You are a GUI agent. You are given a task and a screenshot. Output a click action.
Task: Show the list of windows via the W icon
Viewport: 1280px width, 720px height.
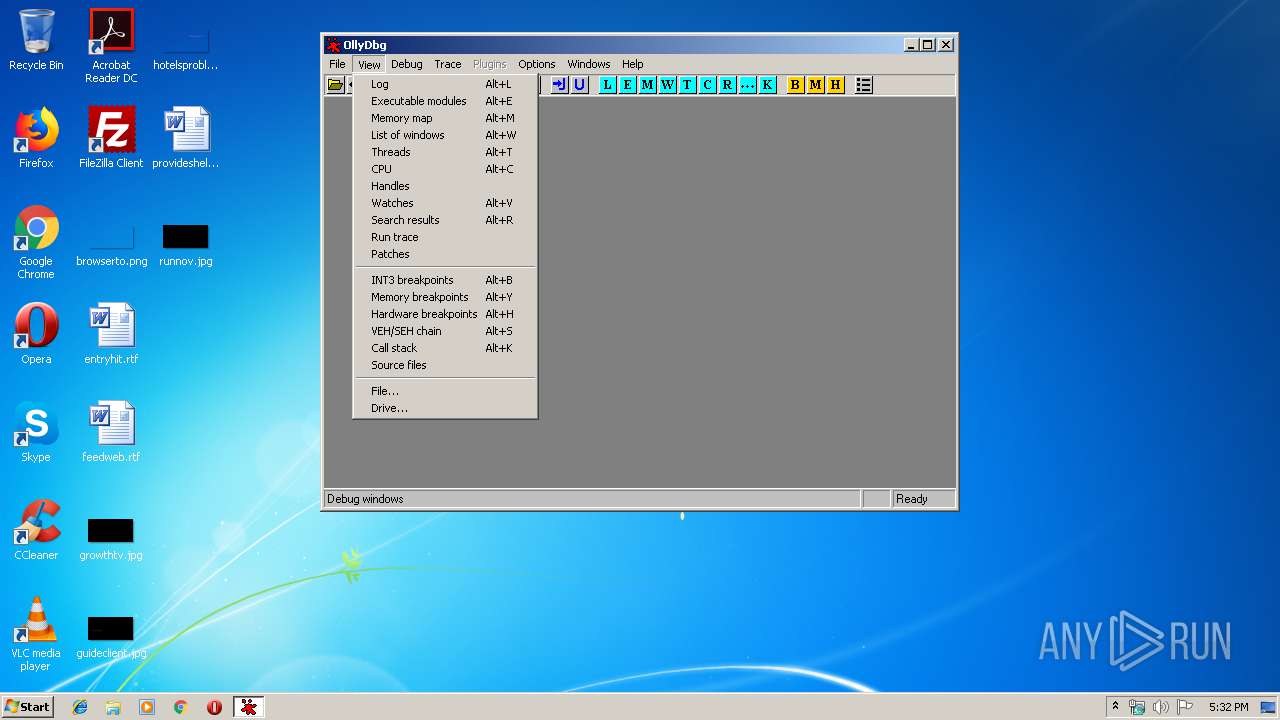tap(667, 85)
